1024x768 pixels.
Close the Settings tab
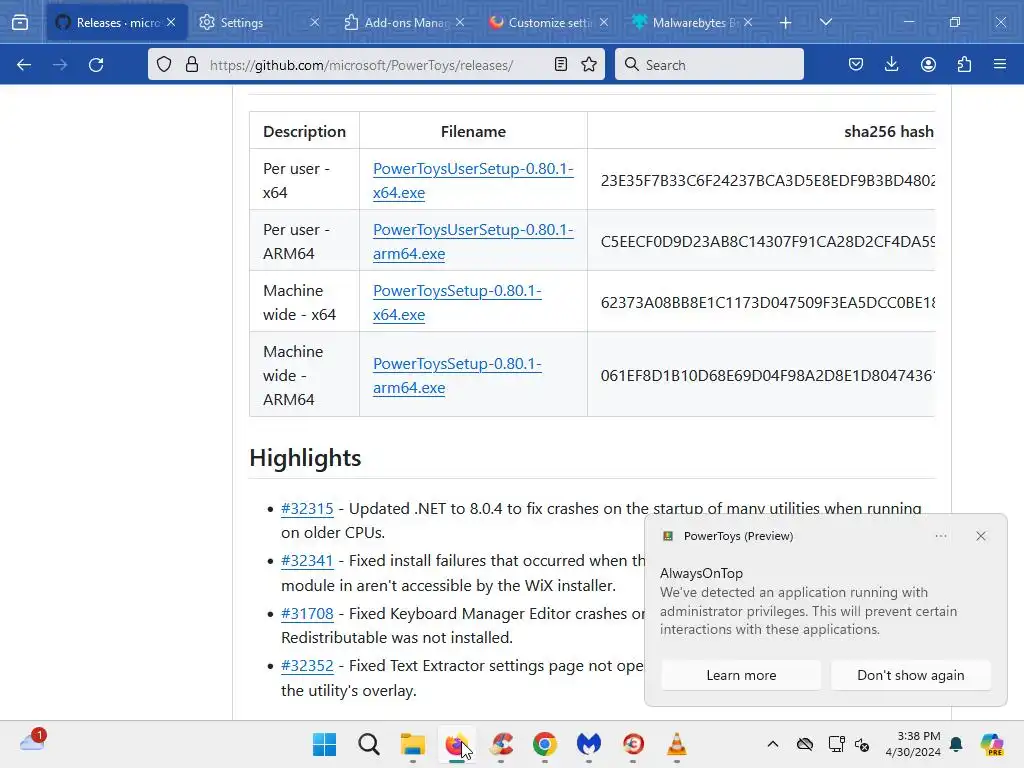tap(315, 22)
